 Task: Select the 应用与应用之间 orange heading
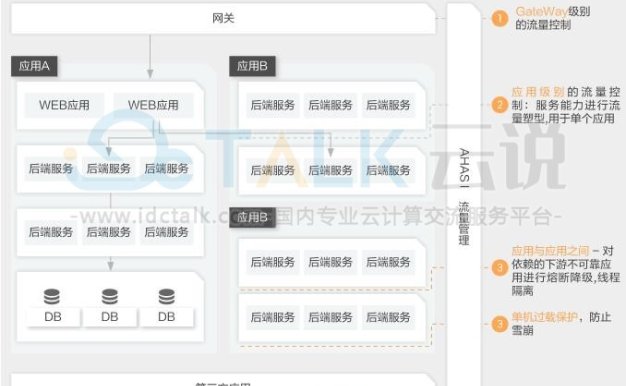550,251
